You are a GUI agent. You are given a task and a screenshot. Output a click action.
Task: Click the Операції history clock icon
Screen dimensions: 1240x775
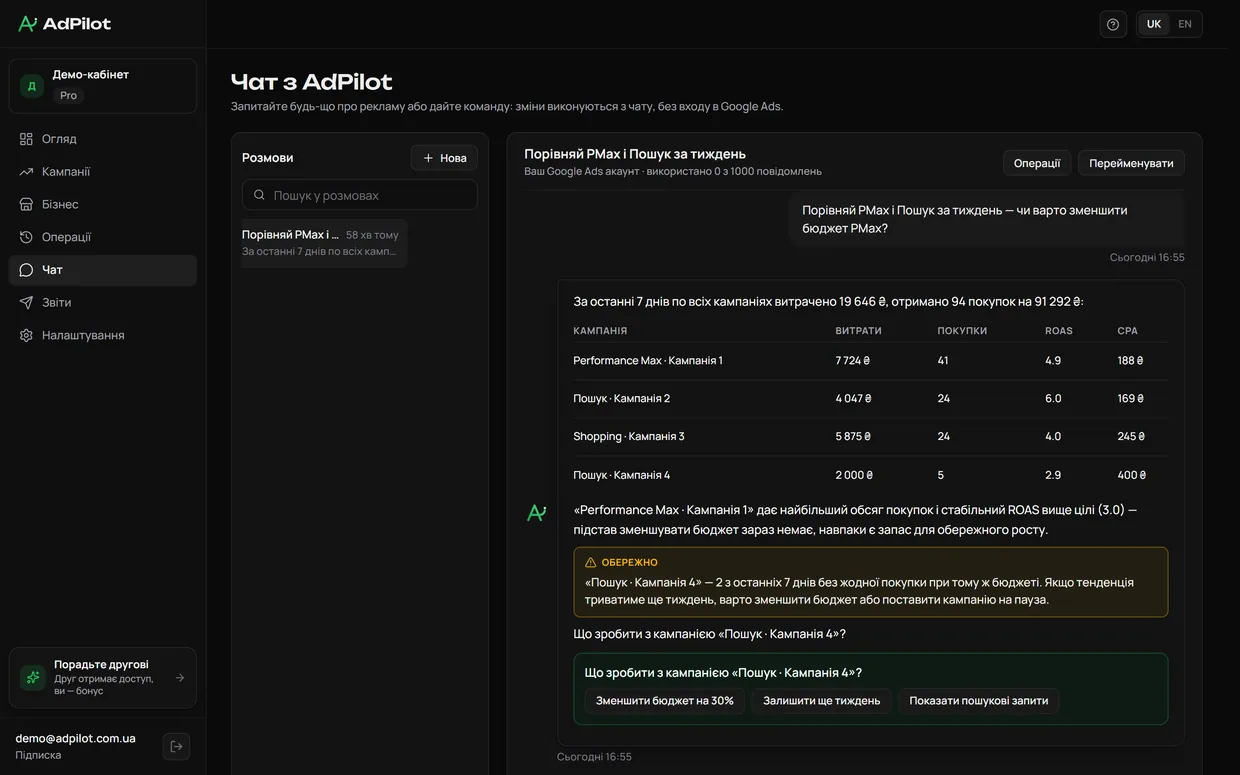[26, 237]
